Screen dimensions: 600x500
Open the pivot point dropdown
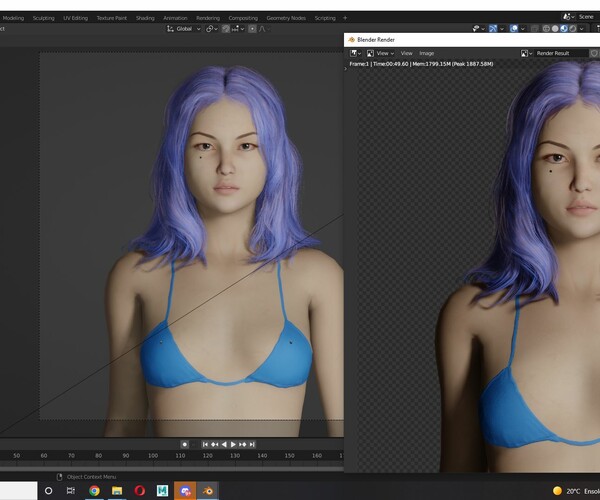(x=212, y=29)
